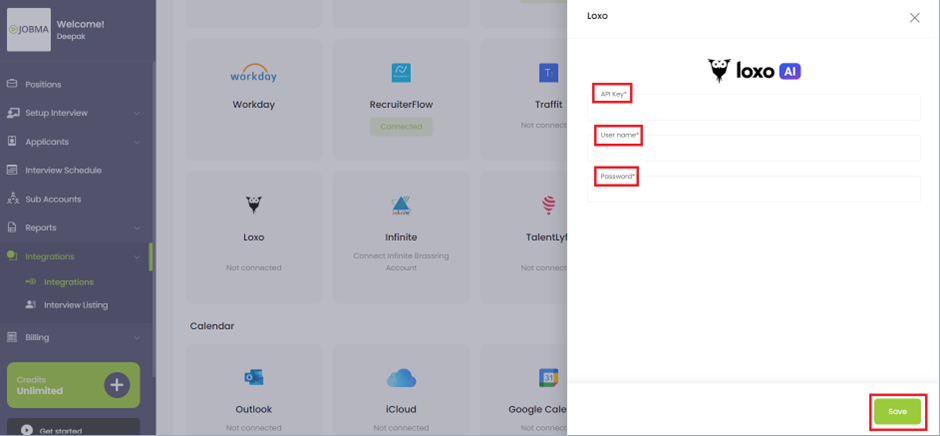Screen dimensions: 940x436
Task: Click the plus icon on Credits card
Action: coord(117,385)
